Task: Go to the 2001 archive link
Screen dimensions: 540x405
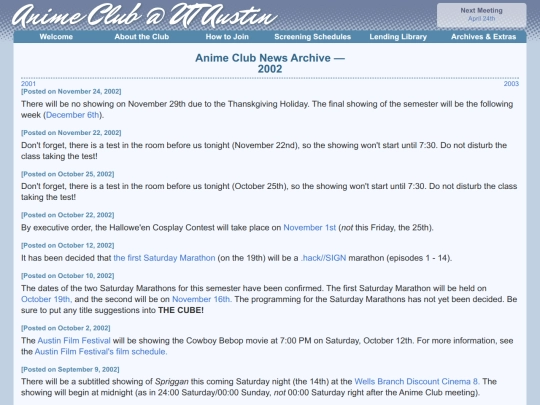Action: tap(28, 84)
